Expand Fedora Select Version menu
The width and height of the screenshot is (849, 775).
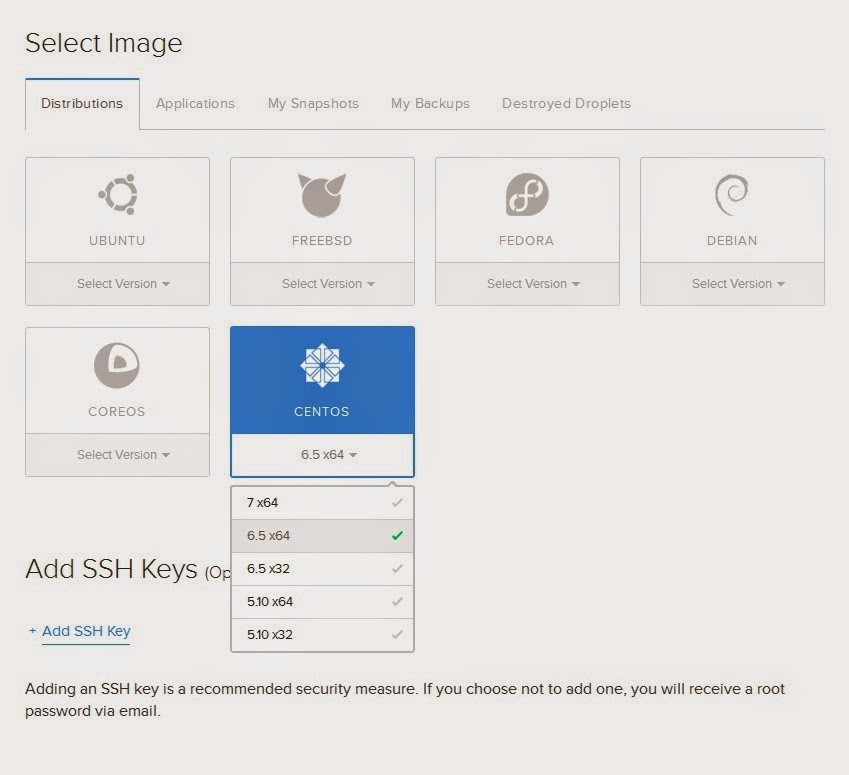click(527, 284)
